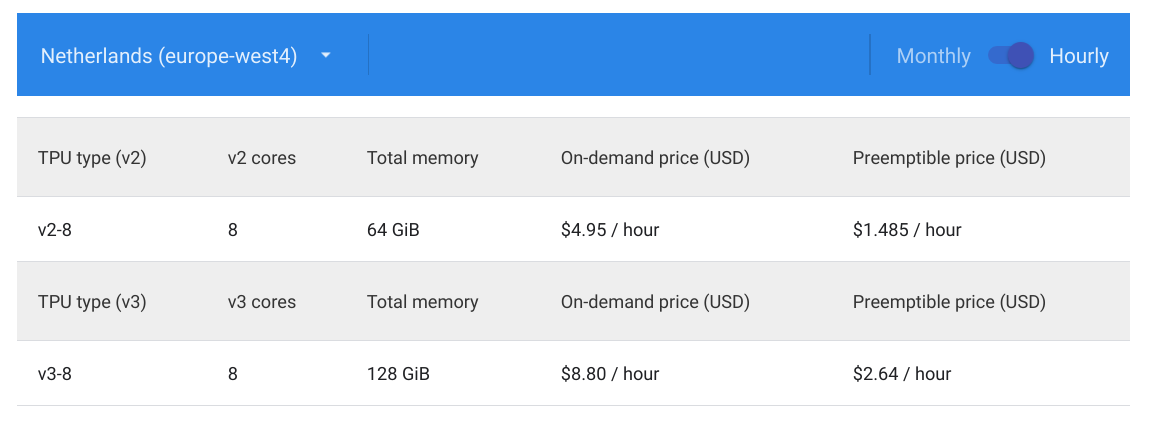The width and height of the screenshot is (1153, 431).
Task: Click the v2 cores column header
Action: click(262, 158)
